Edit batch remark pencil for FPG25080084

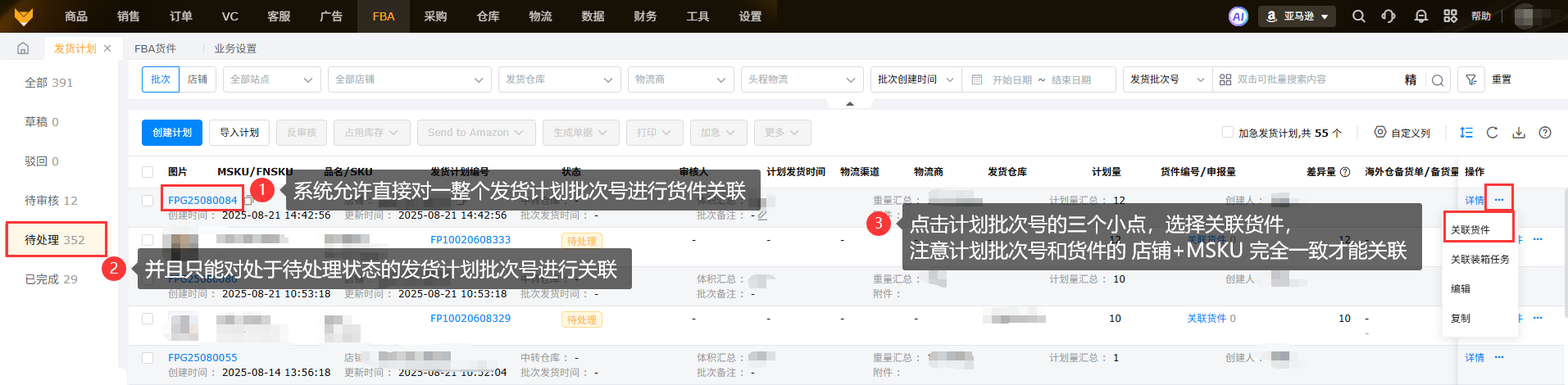tap(762, 215)
